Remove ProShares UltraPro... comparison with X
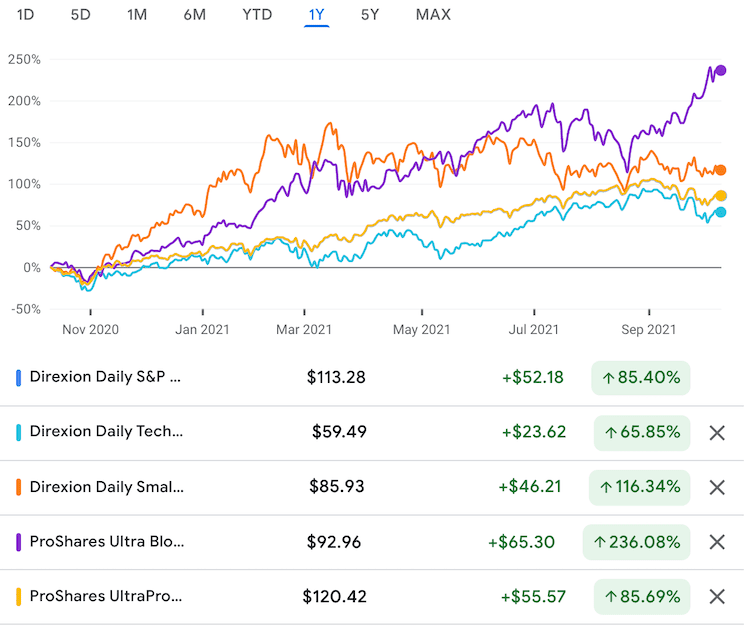 coord(717,597)
